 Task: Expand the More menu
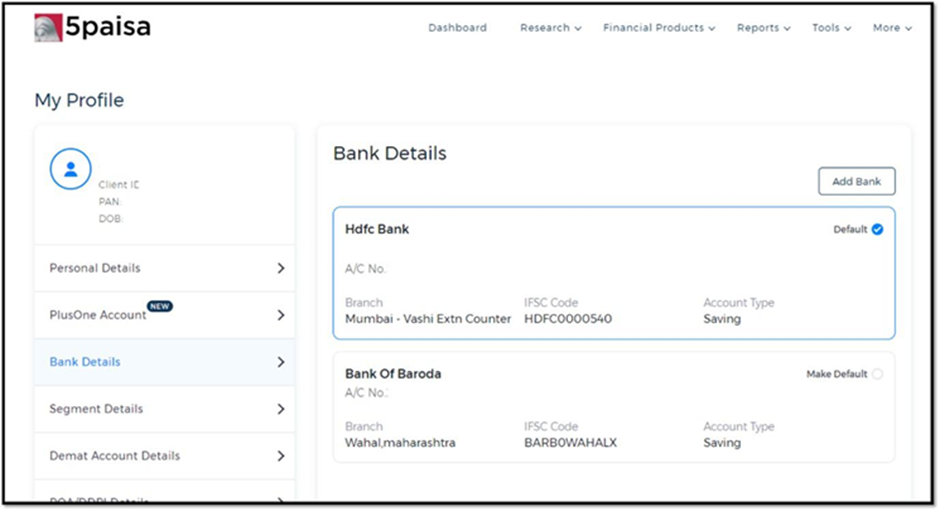[892, 28]
